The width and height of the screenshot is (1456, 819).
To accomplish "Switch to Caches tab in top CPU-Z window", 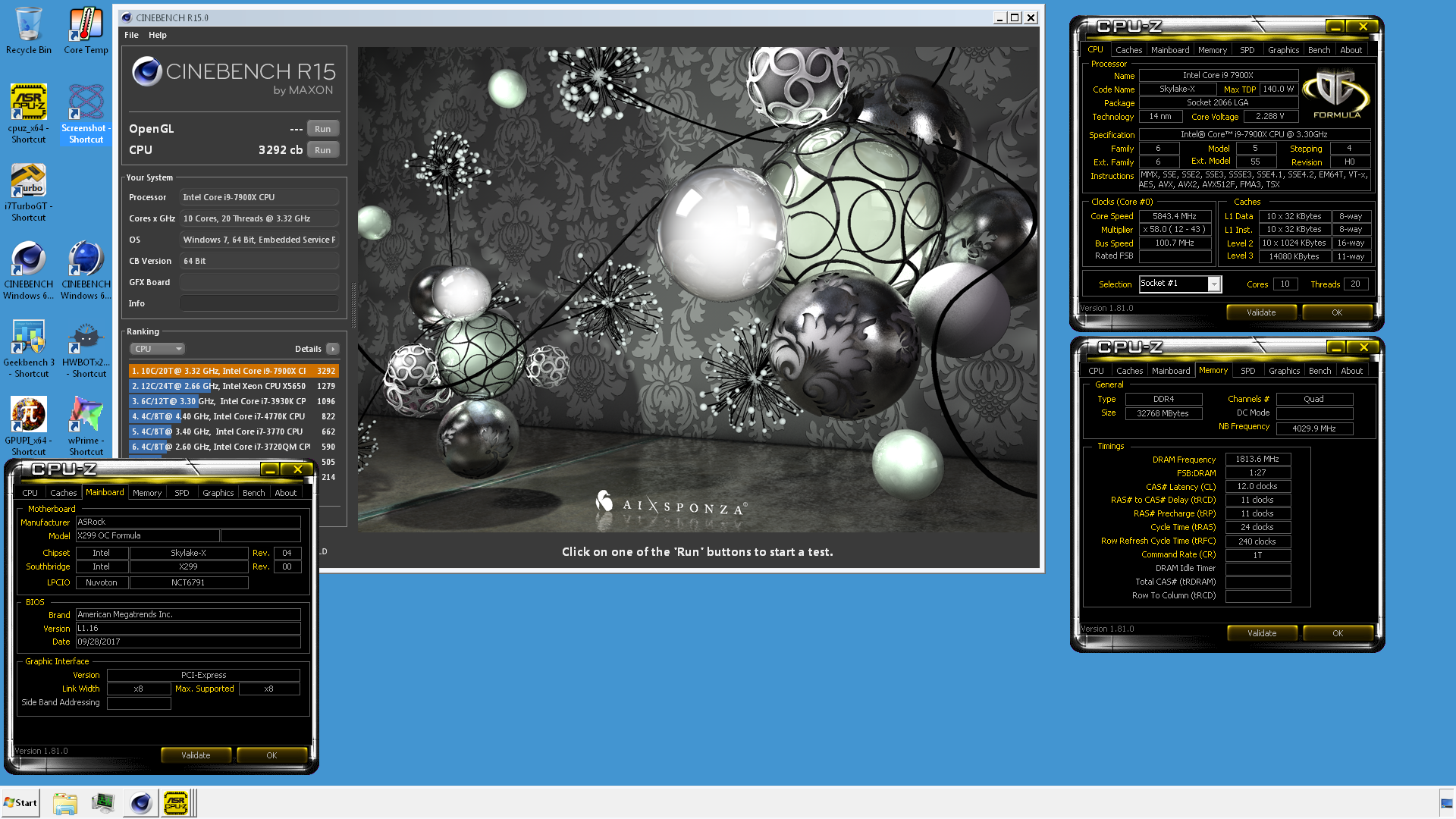I will 1128,50.
